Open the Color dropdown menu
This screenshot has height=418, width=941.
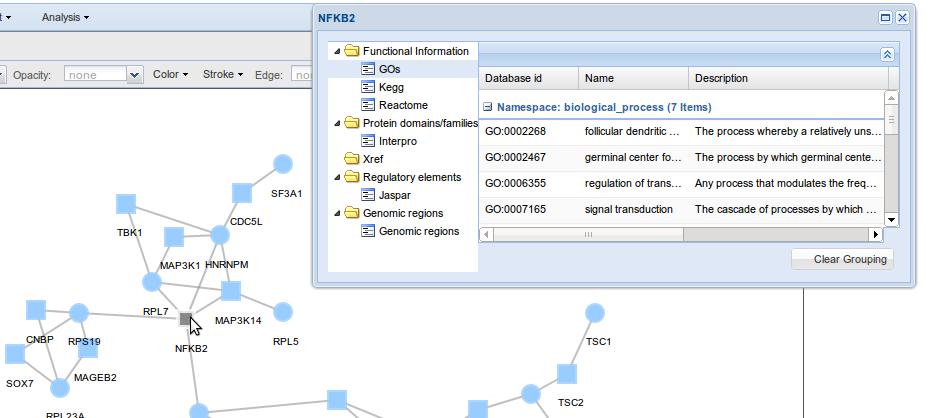tap(170, 74)
